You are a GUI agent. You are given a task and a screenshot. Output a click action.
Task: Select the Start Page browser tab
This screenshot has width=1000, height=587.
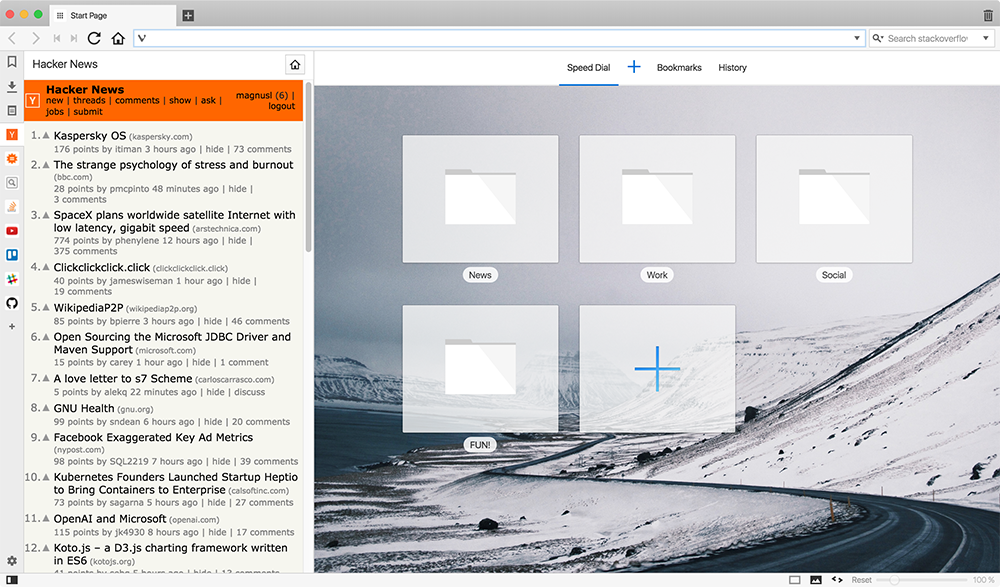click(112, 15)
